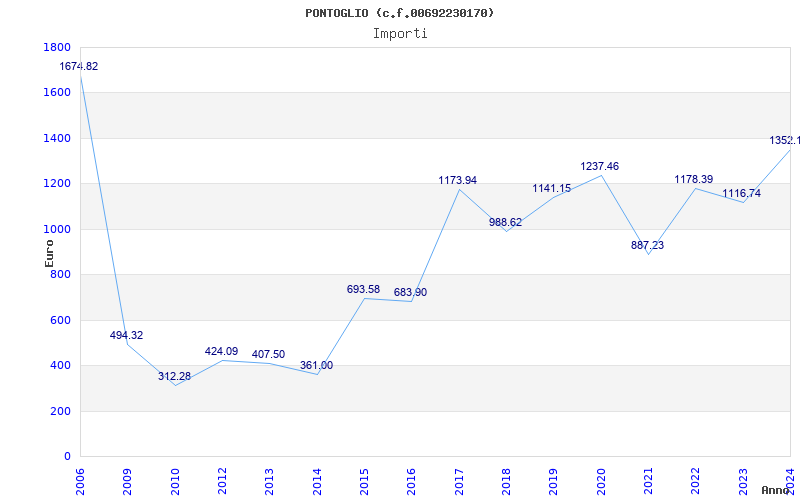Select the 2010 year on x-axis
This screenshot has height=500, width=800.
pos(175,476)
